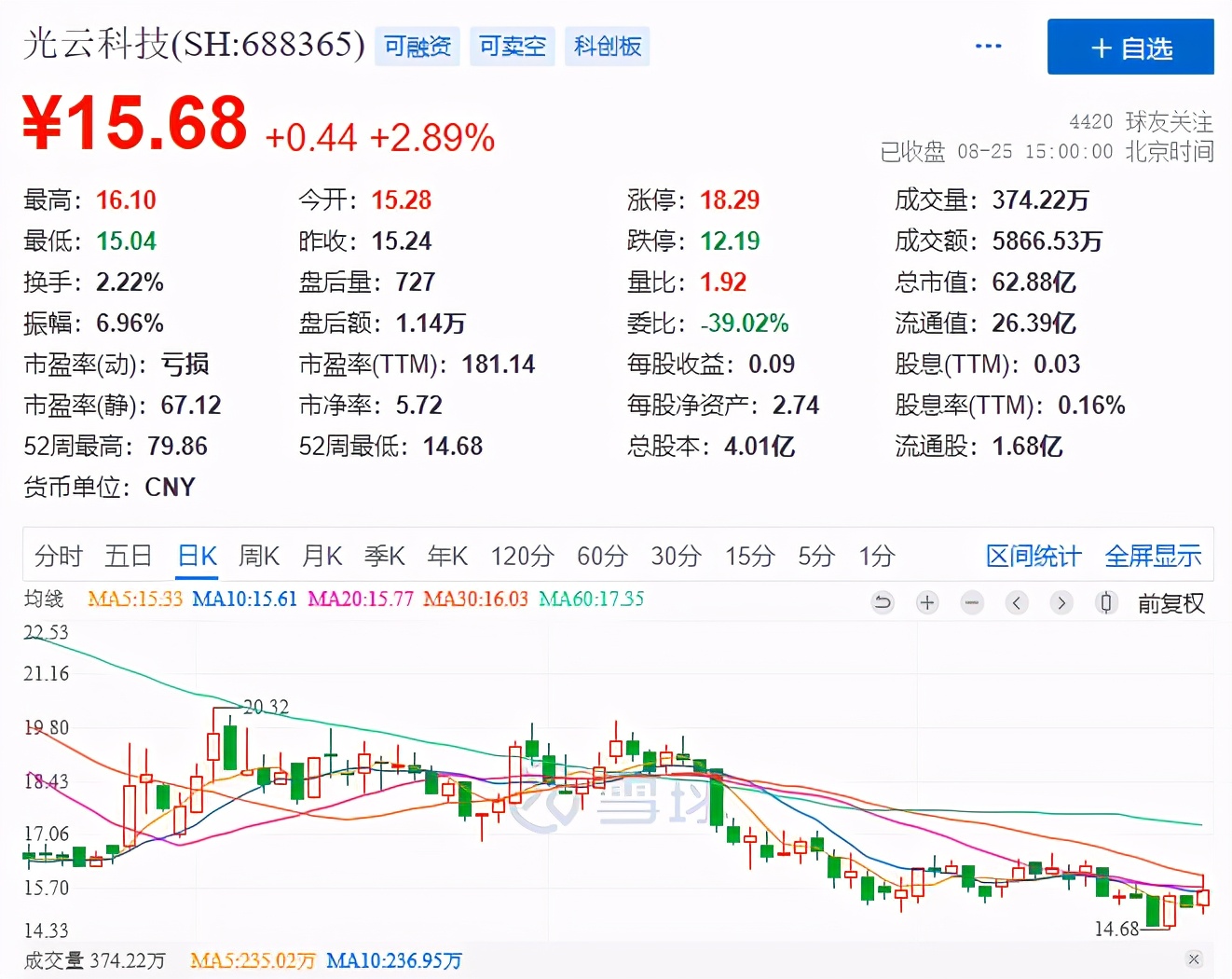
Task: Switch to 五日 tab
Action: click(x=129, y=557)
